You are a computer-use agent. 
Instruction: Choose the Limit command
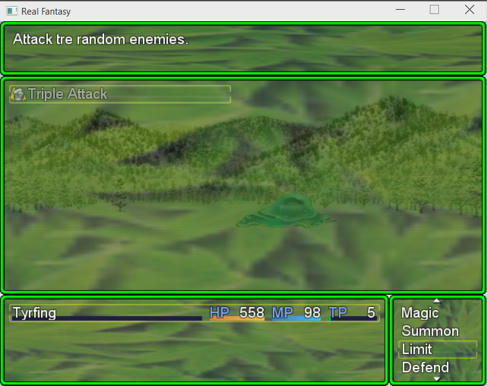tap(417, 349)
